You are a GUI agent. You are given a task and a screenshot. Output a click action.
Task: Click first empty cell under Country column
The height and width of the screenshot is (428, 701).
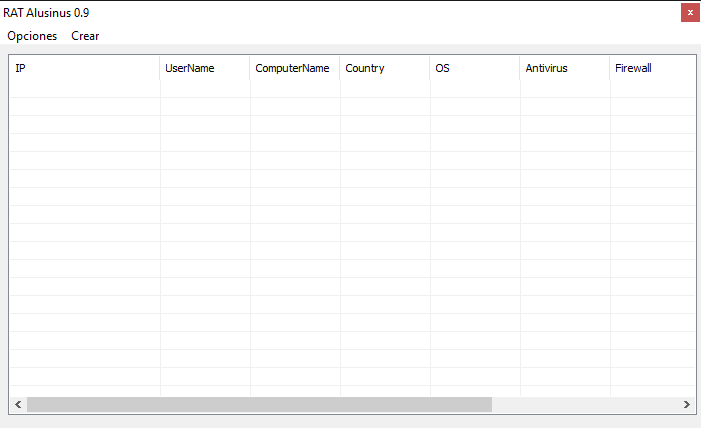pyautogui.click(x=384, y=89)
